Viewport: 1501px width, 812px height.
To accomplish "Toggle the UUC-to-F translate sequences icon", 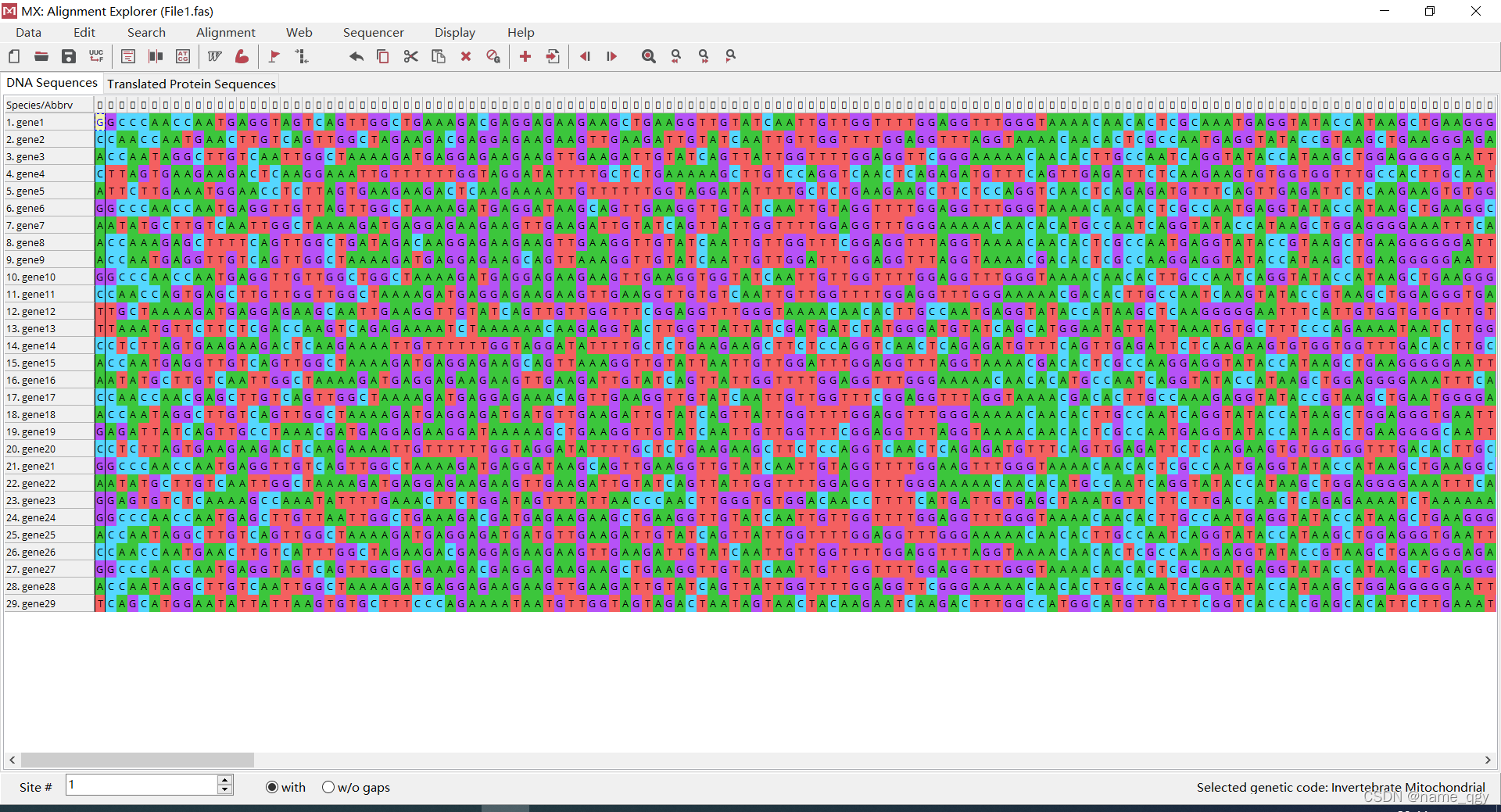I will pyautogui.click(x=96, y=56).
